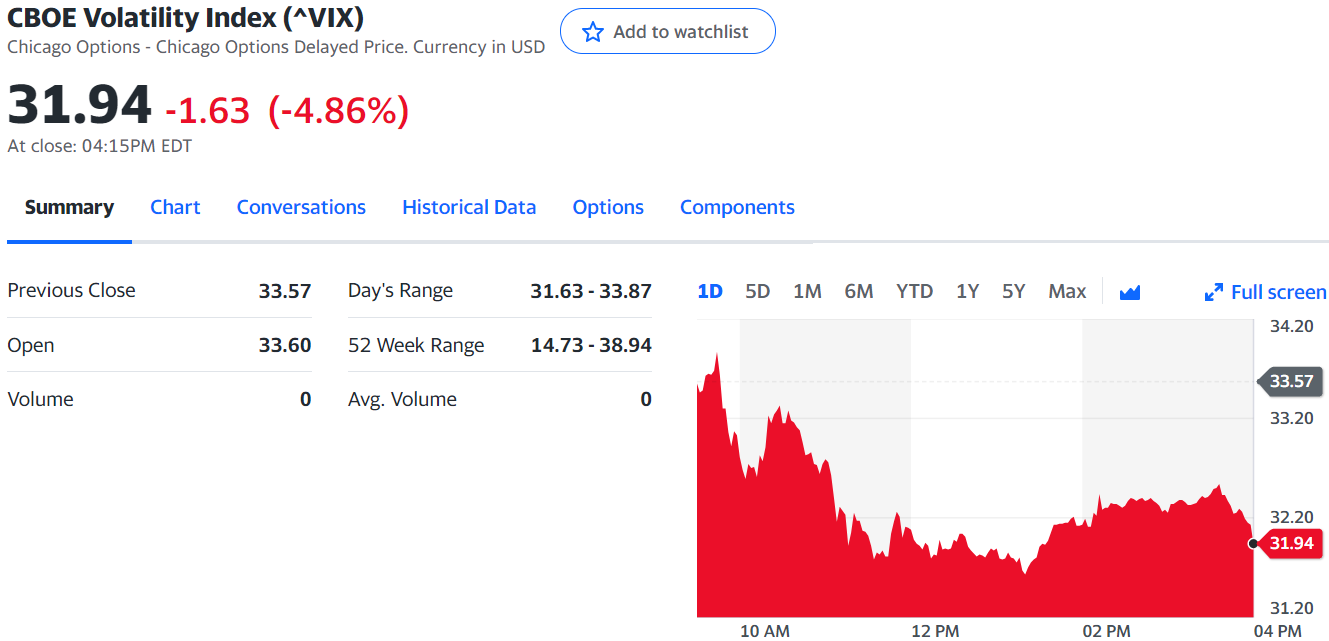This screenshot has height=641, width=1329.
Task: Click the Avg. Volume label
Action: tap(402, 399)
